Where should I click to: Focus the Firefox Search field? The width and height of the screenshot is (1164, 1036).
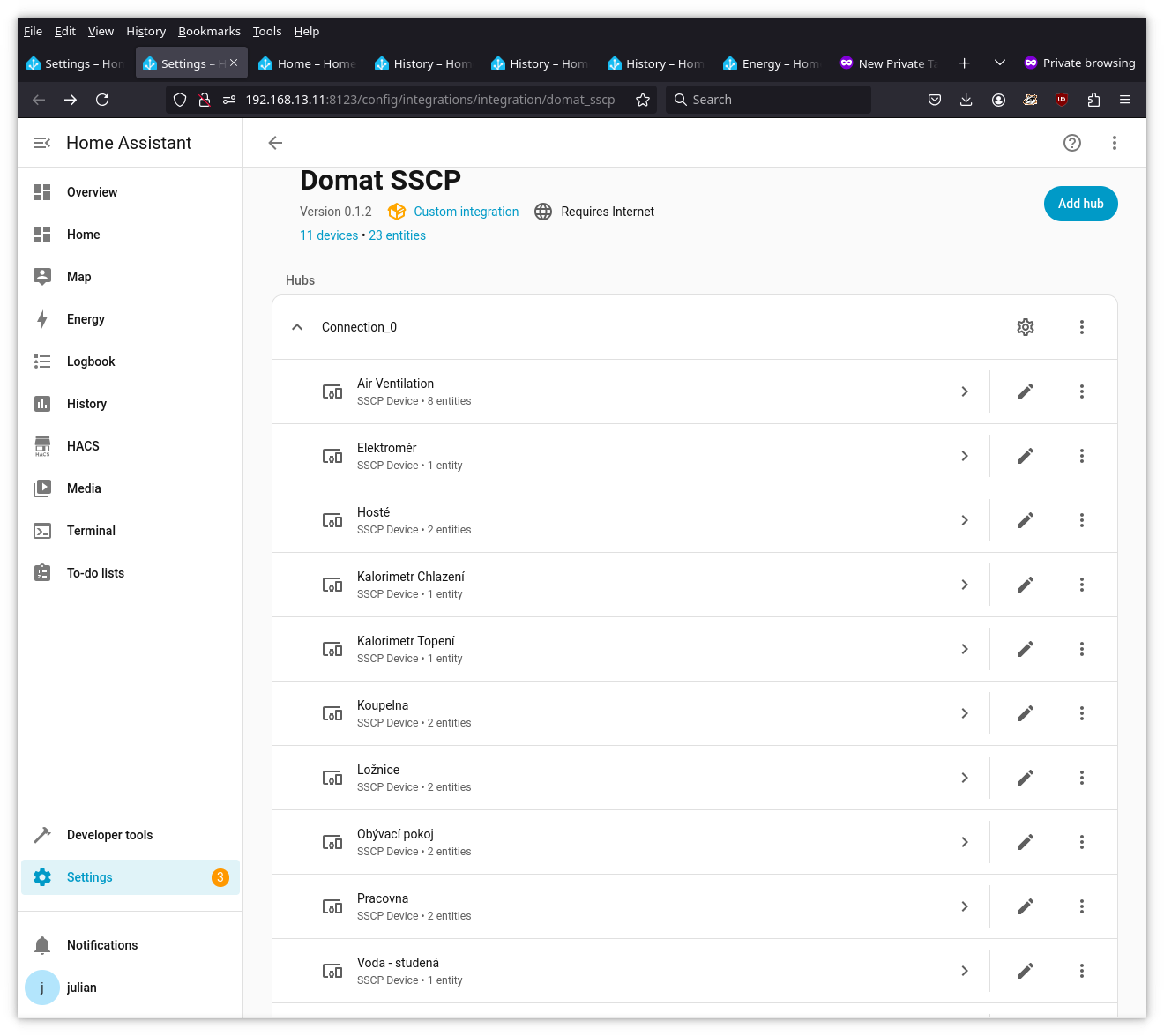click(x=768, y=100)
